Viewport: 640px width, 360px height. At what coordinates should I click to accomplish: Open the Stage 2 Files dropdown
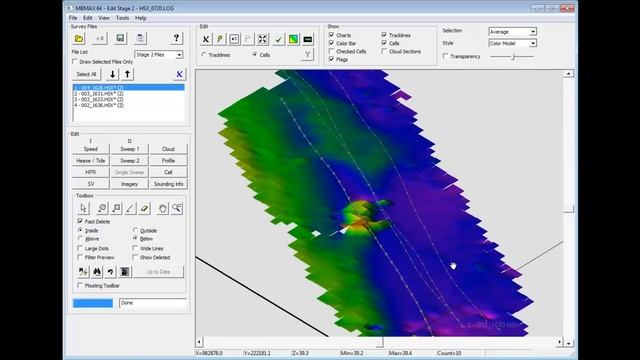179,55
